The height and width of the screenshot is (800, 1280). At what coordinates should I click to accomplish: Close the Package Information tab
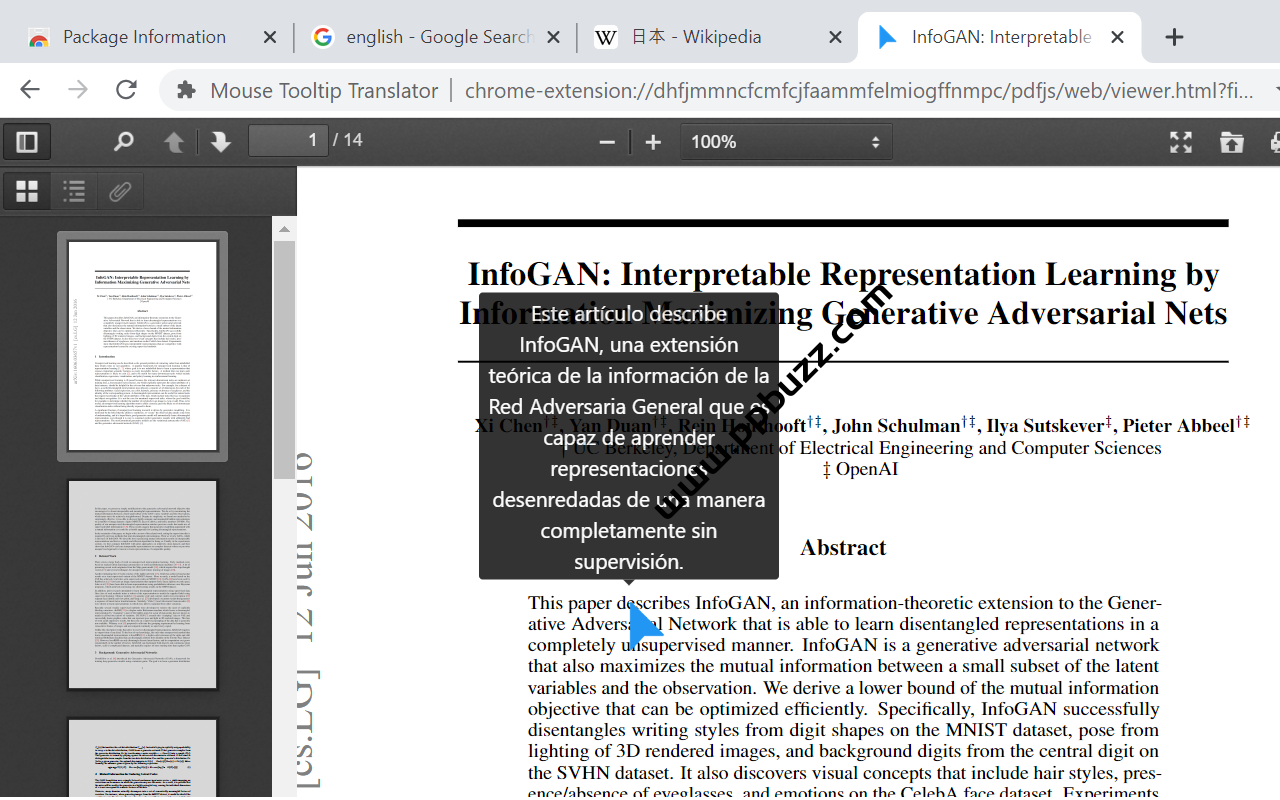[270, 37]
